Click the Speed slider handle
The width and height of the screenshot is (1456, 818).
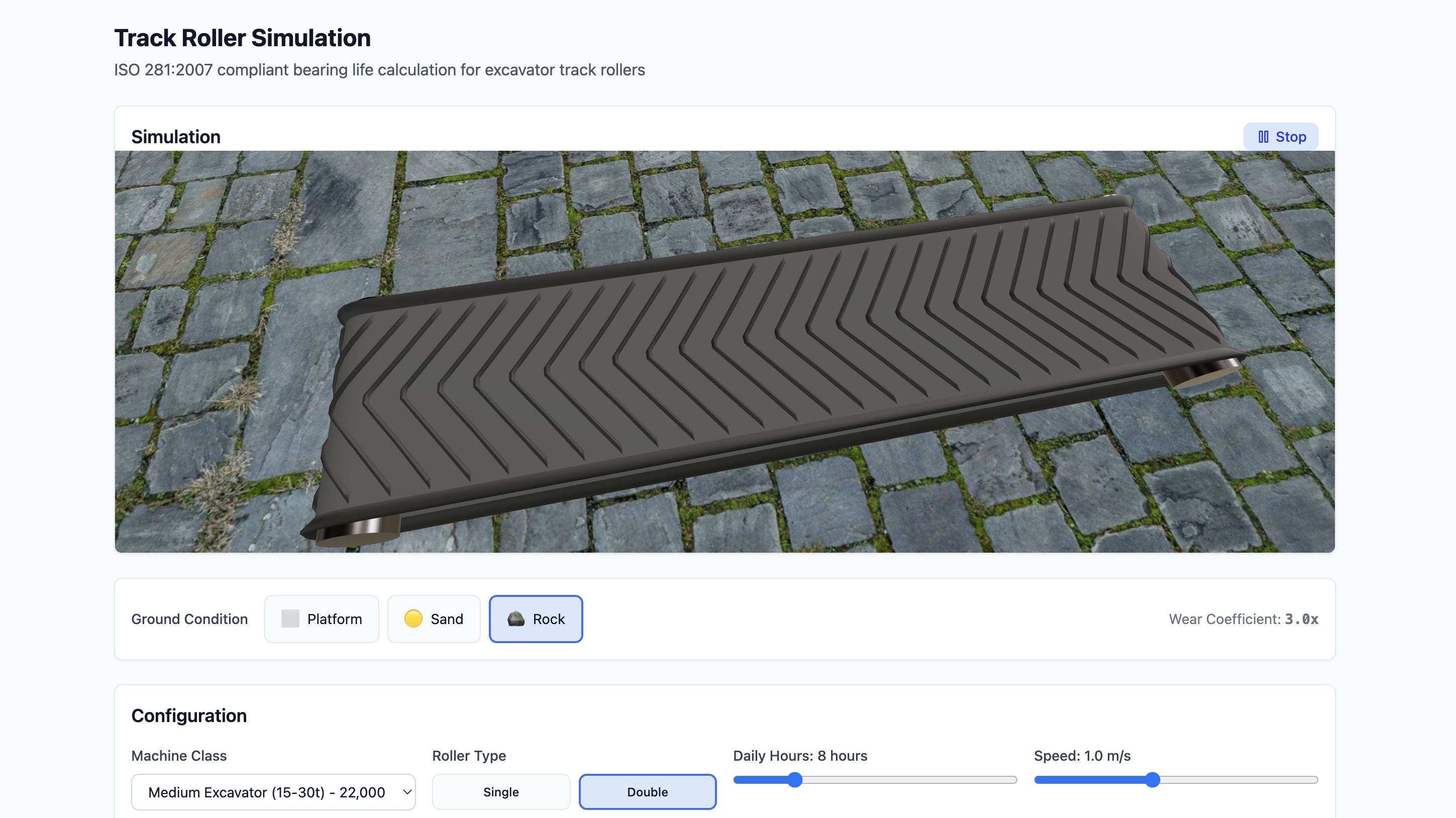(1153, 779)
